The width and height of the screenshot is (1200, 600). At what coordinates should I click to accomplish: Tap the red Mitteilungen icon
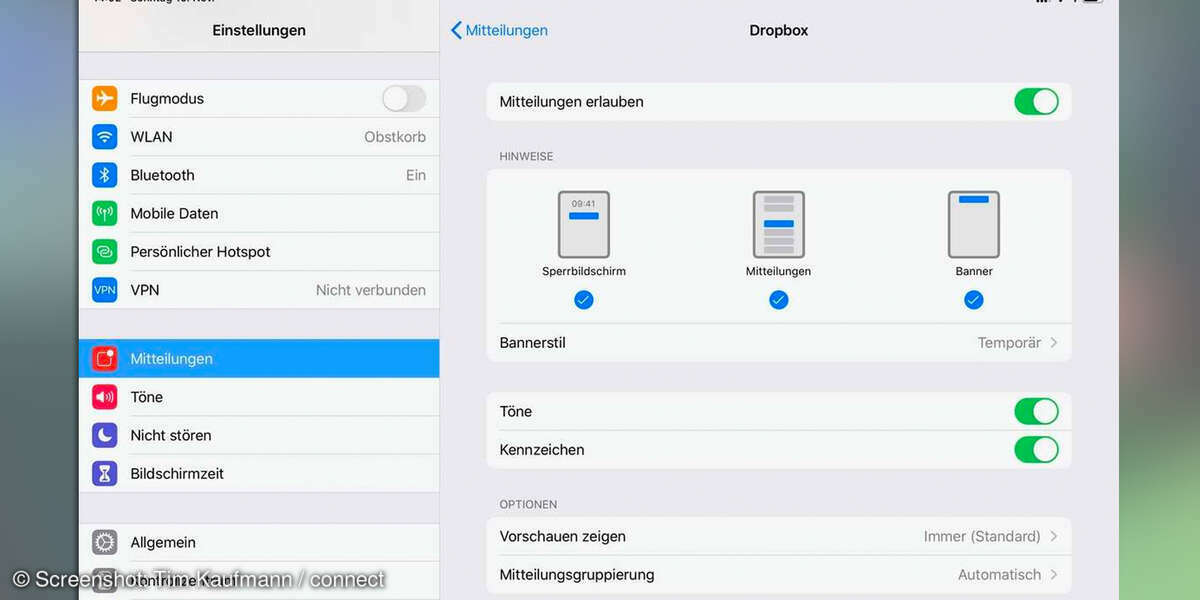tap(105, 358)
